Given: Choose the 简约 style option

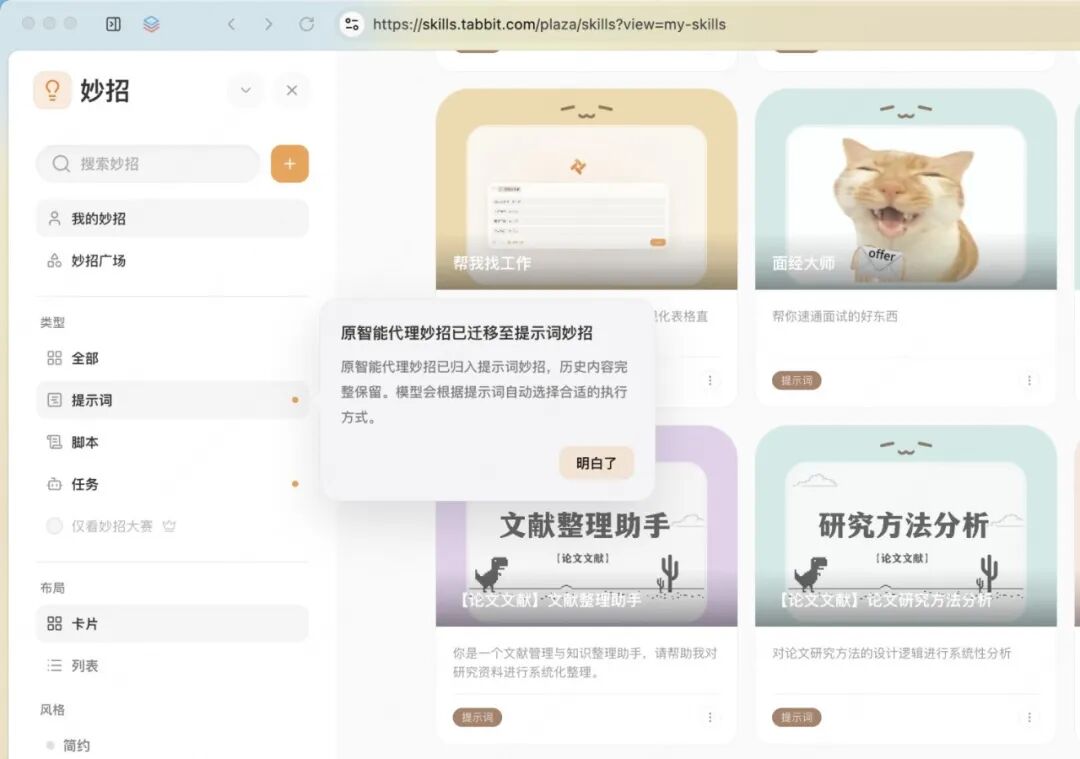Looking at the screenshot, I should click(69, 745).
